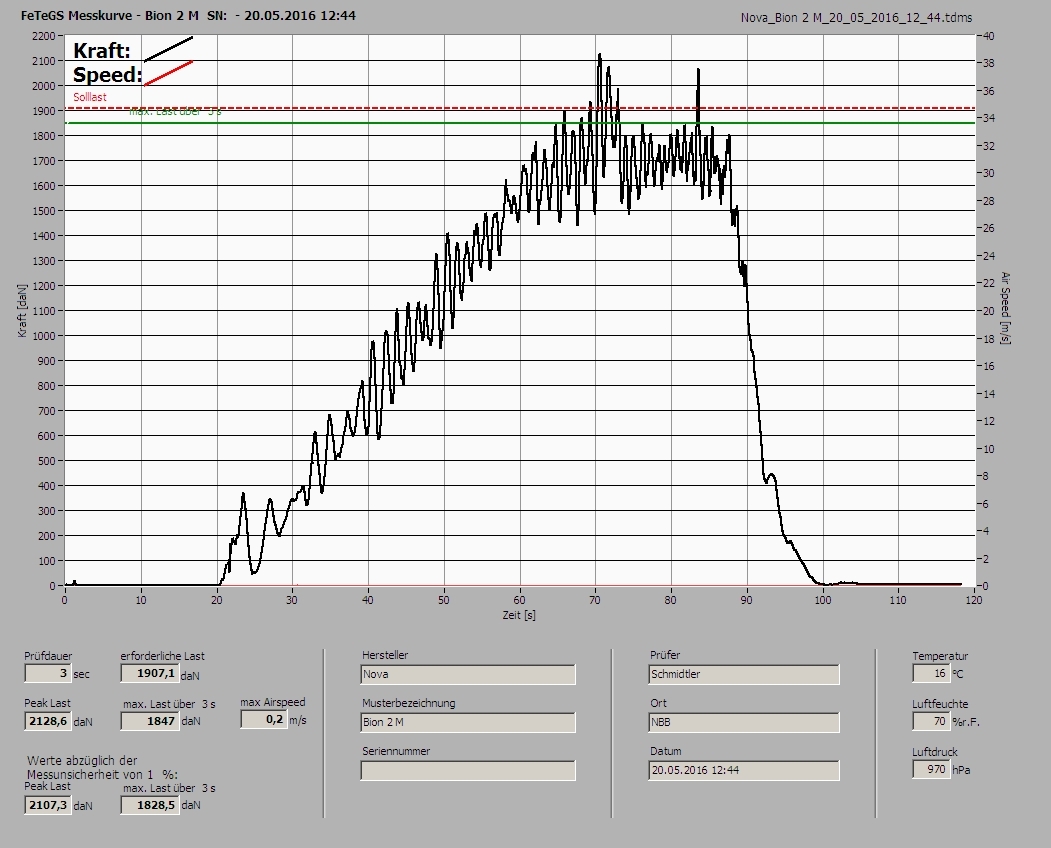Click the Datum field 20.05.2016 12:44
1051x848 pixels.
click(x=744, y=770)
